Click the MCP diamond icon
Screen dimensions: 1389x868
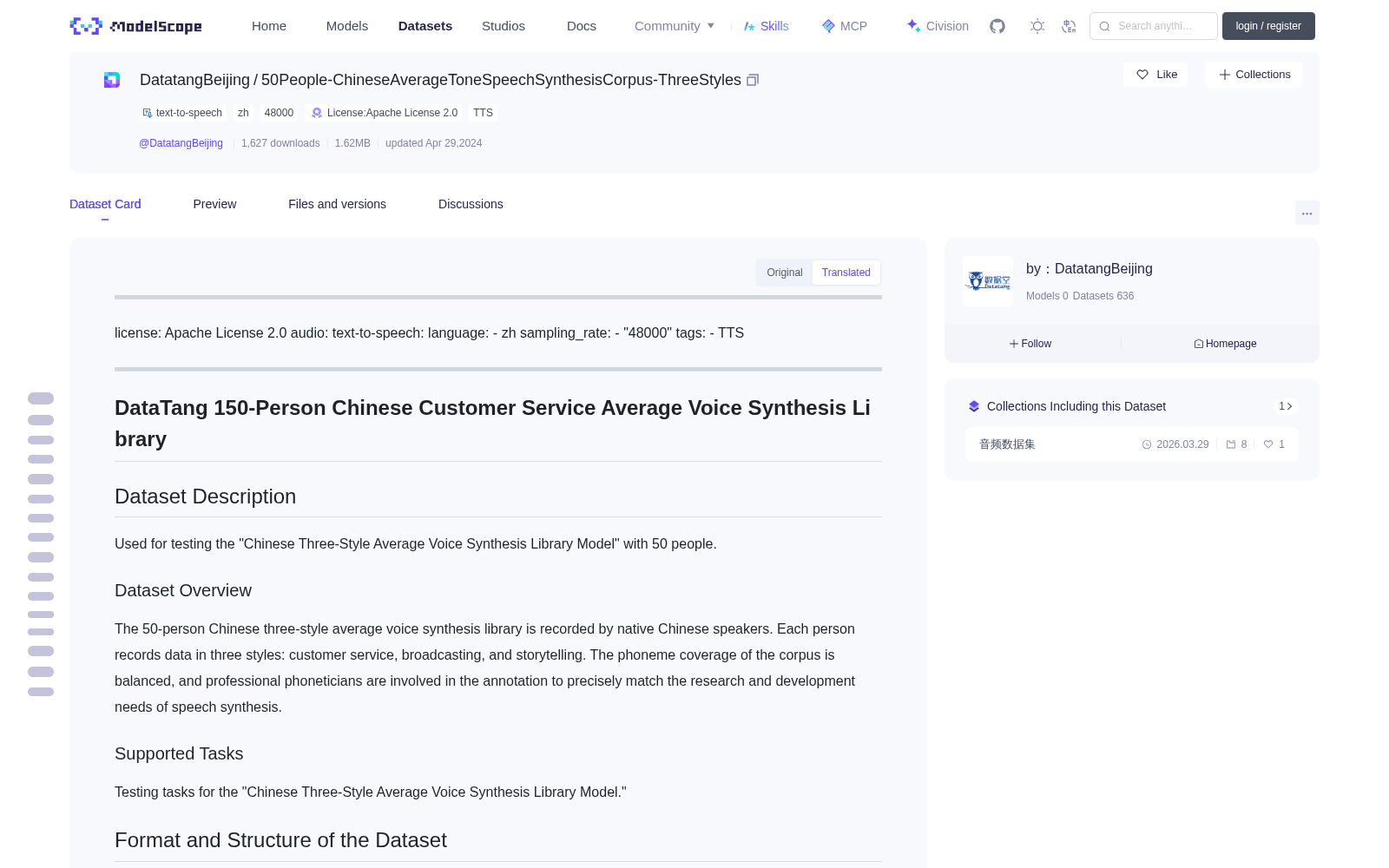point(828,26)
